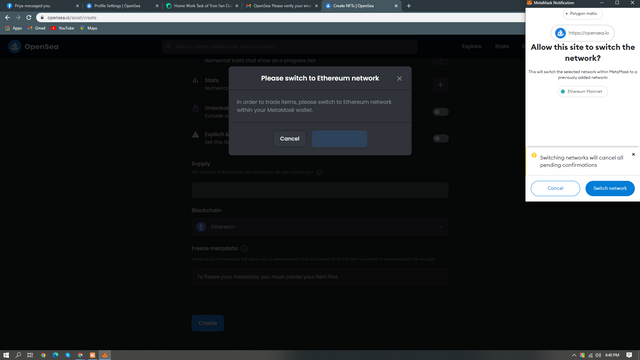The image size is (640, 360).
Task: Click the Unlockable Content lock icon
Action: [196, 108]
